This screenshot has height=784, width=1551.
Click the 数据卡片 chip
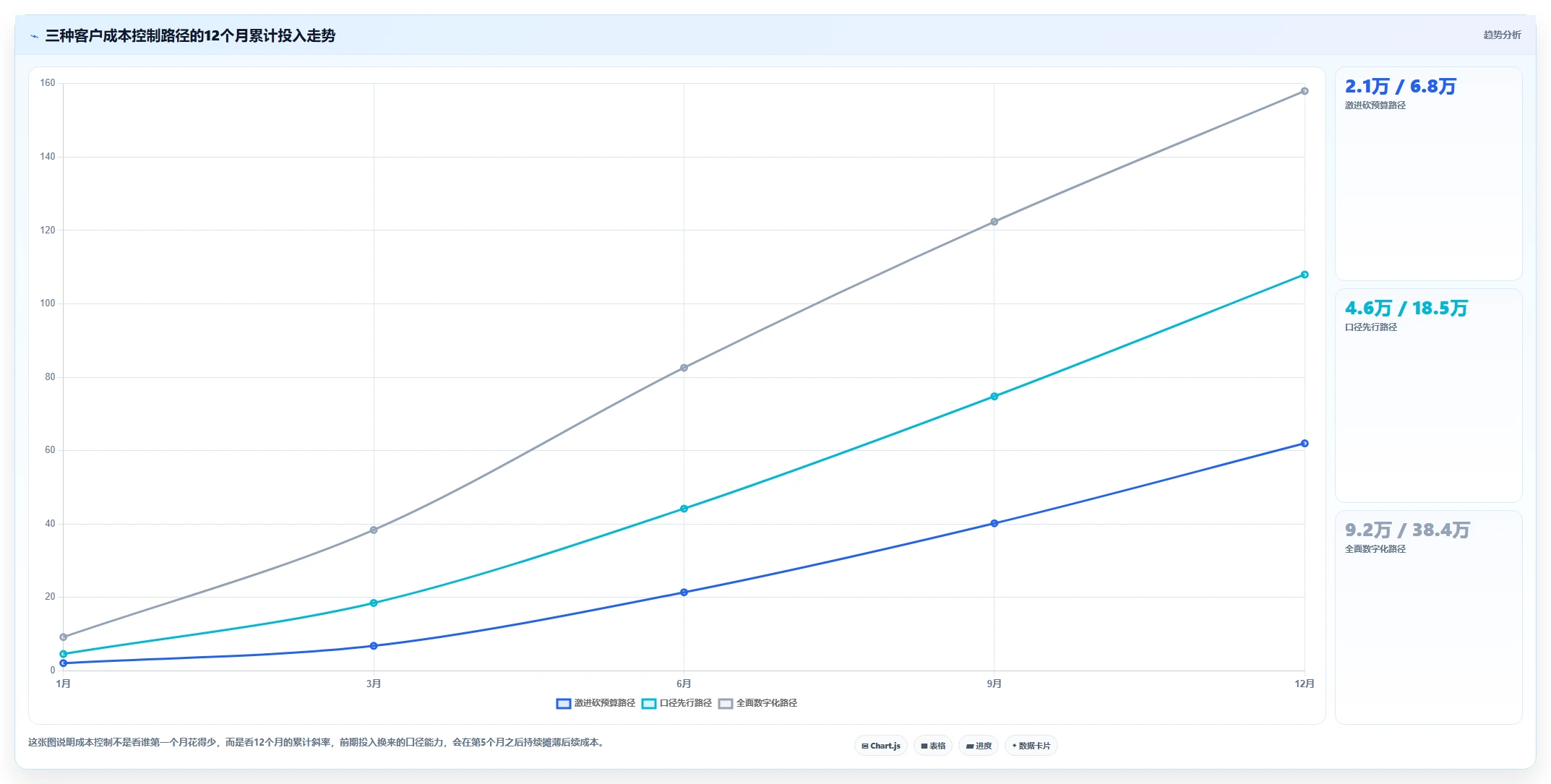click(1031, 746)
